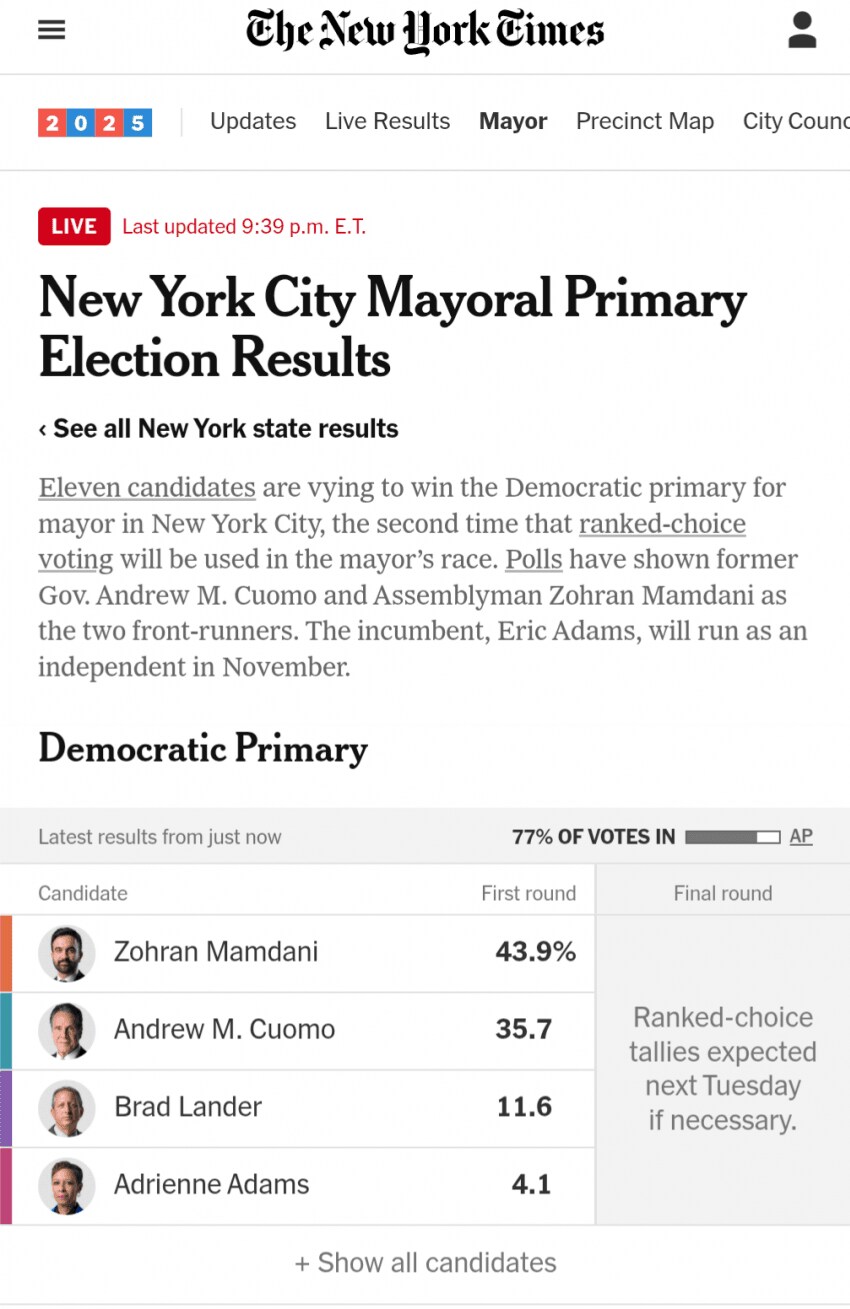Open the ranked-choice voting link
850x1309 pixels.
pyautogui.click(x=392, y=542)
